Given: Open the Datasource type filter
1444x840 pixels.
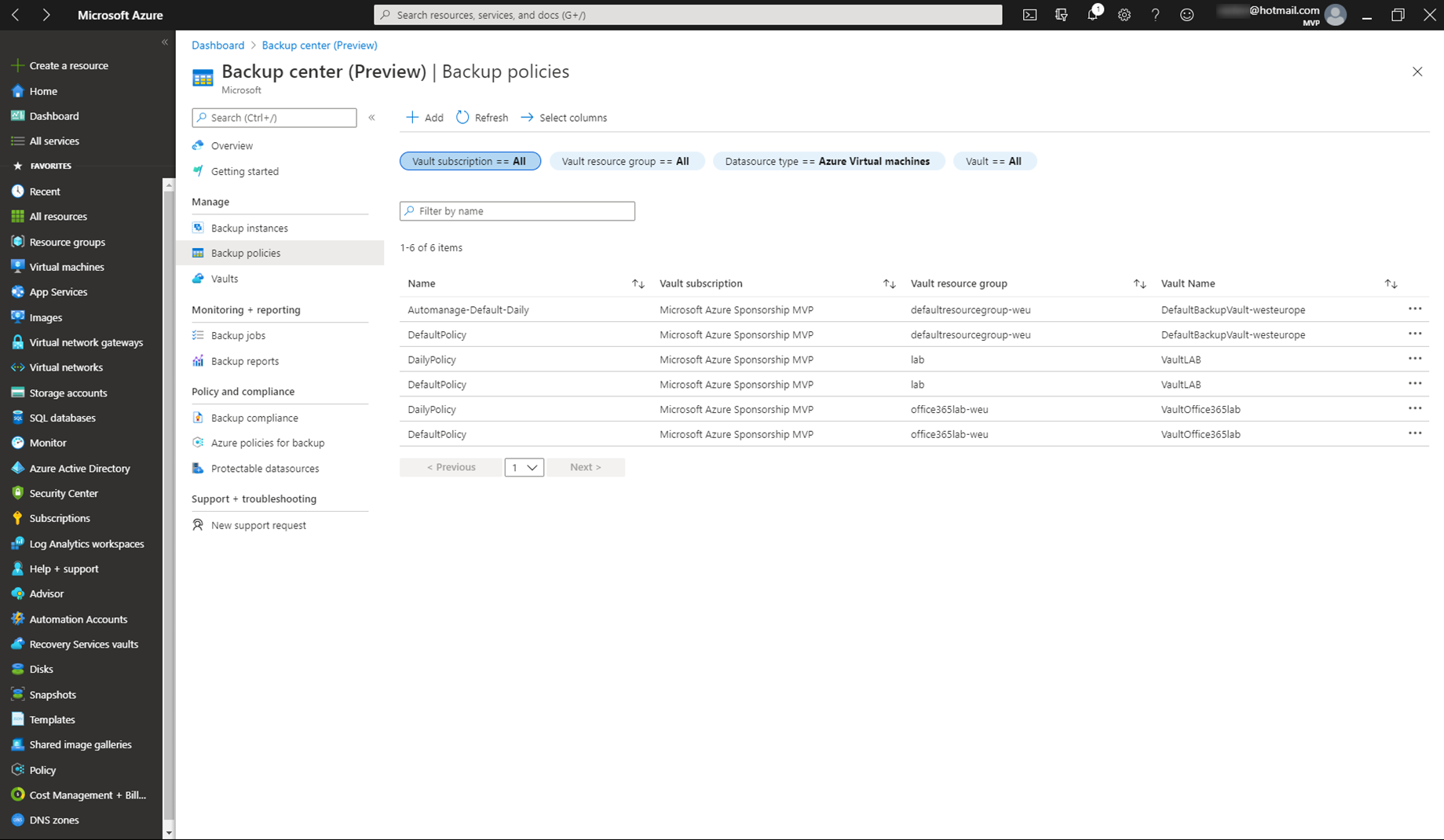Looking at the screenshot, I should [x=828, y=161].
